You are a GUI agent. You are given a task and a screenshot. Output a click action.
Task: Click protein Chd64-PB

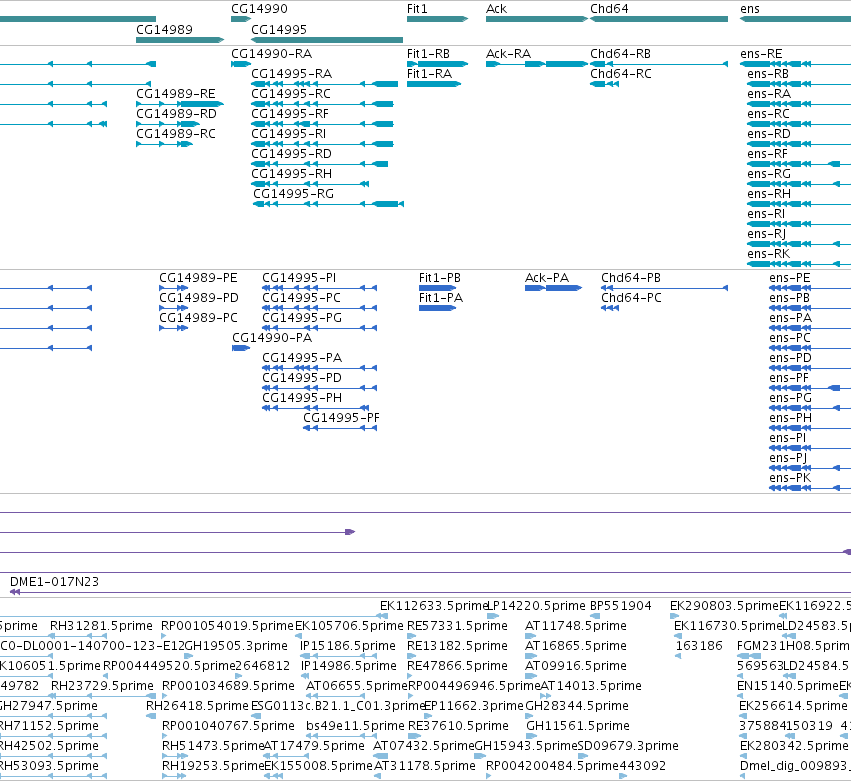pyautogui.click(x=665, y=288)
